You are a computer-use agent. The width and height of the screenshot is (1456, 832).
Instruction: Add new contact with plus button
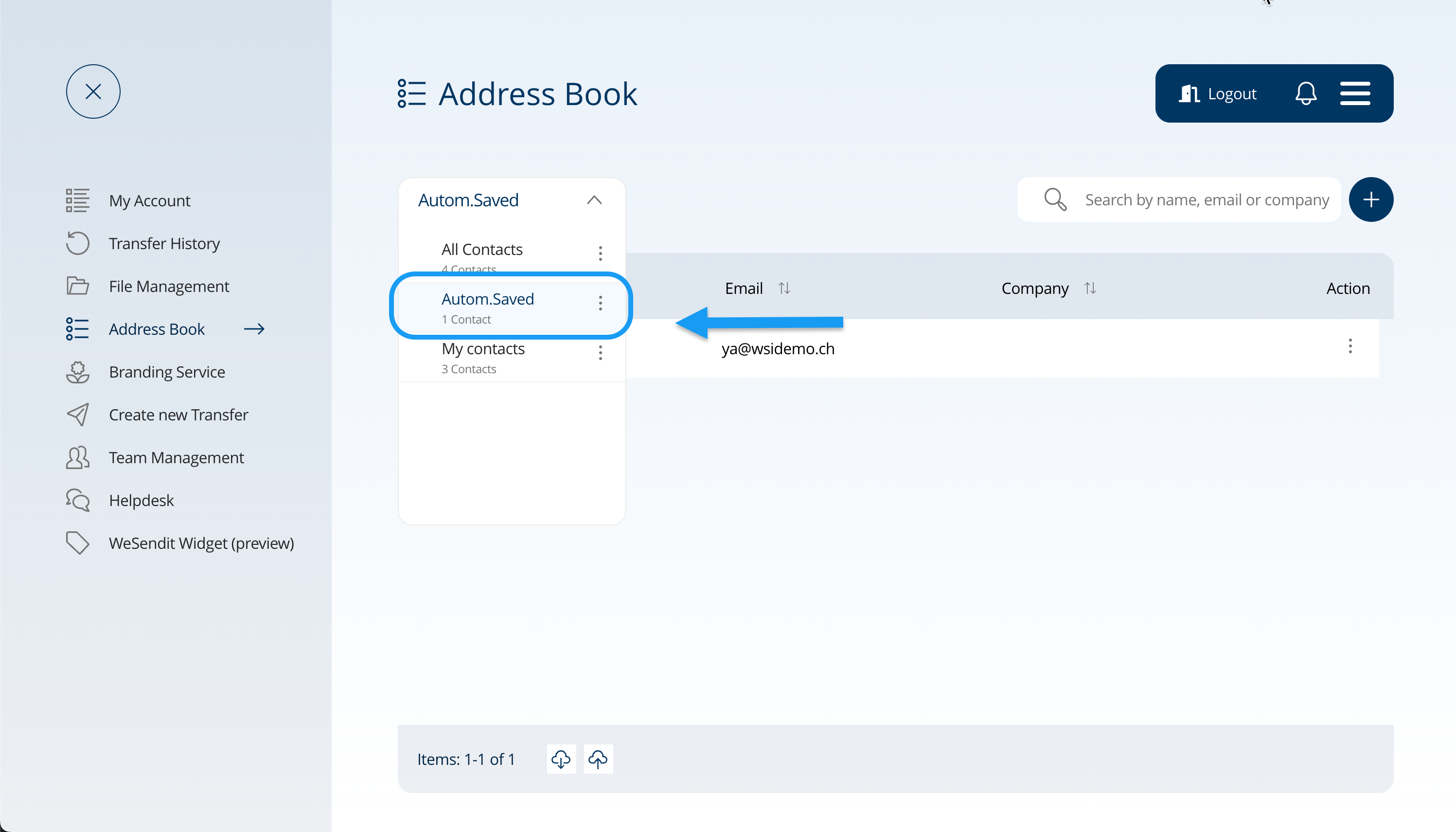click(1370, 199)
